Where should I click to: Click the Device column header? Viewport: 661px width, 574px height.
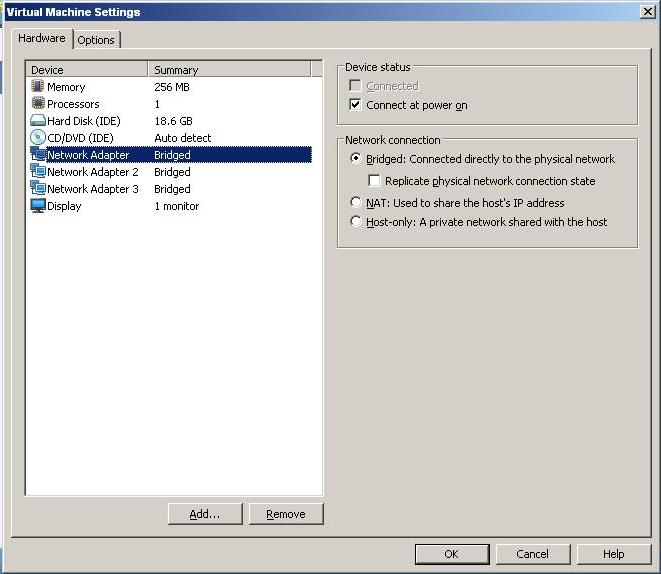coord(87,70)
